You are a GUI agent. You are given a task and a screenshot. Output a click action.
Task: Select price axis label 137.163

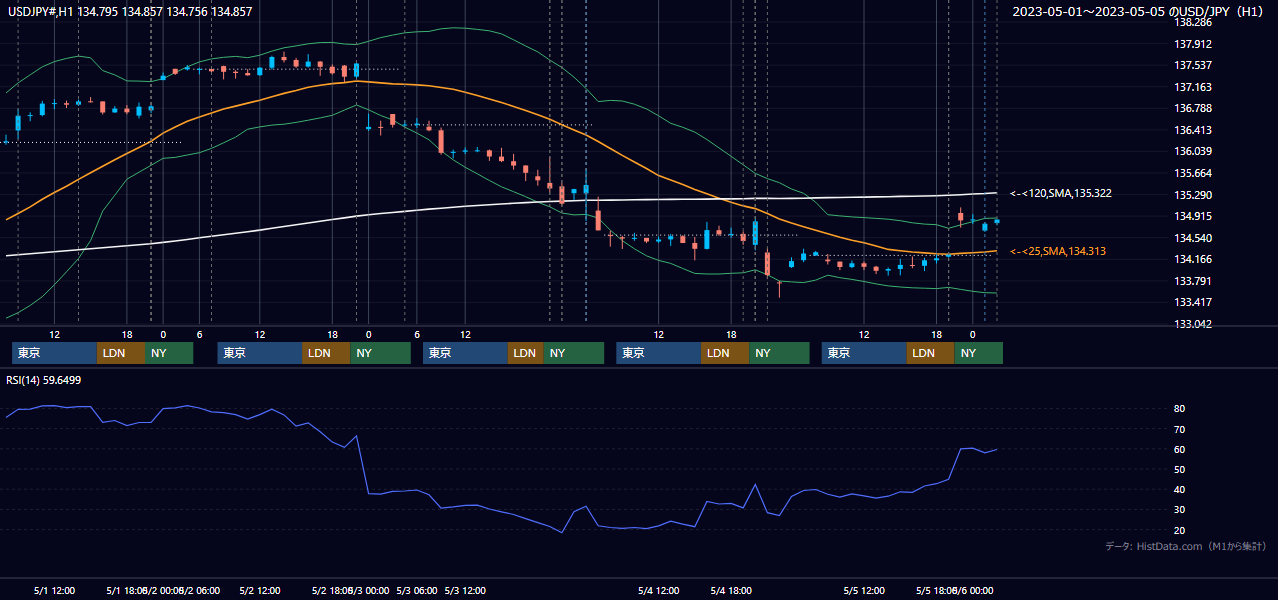click(1193, 87)
